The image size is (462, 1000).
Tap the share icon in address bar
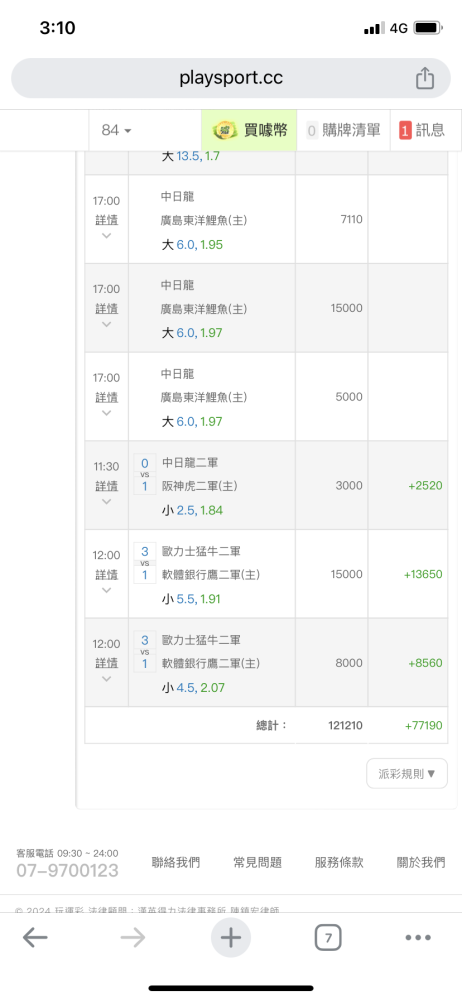coord(425,78)
